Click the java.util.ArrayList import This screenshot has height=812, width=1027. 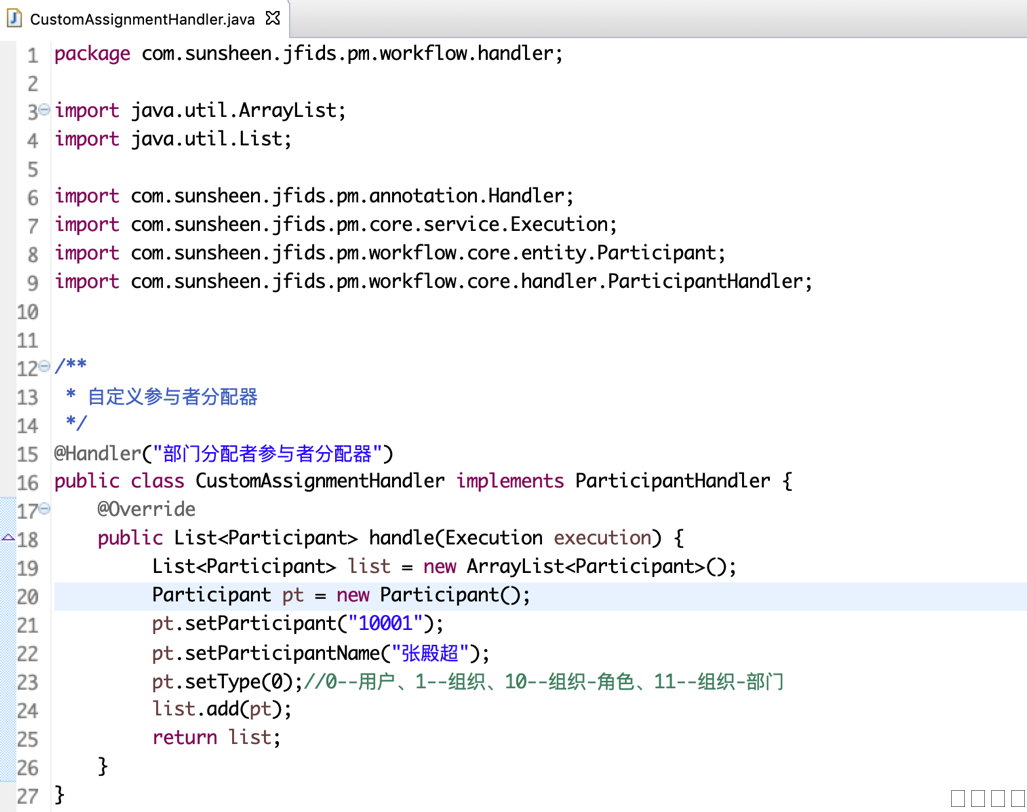click(238, 110)
